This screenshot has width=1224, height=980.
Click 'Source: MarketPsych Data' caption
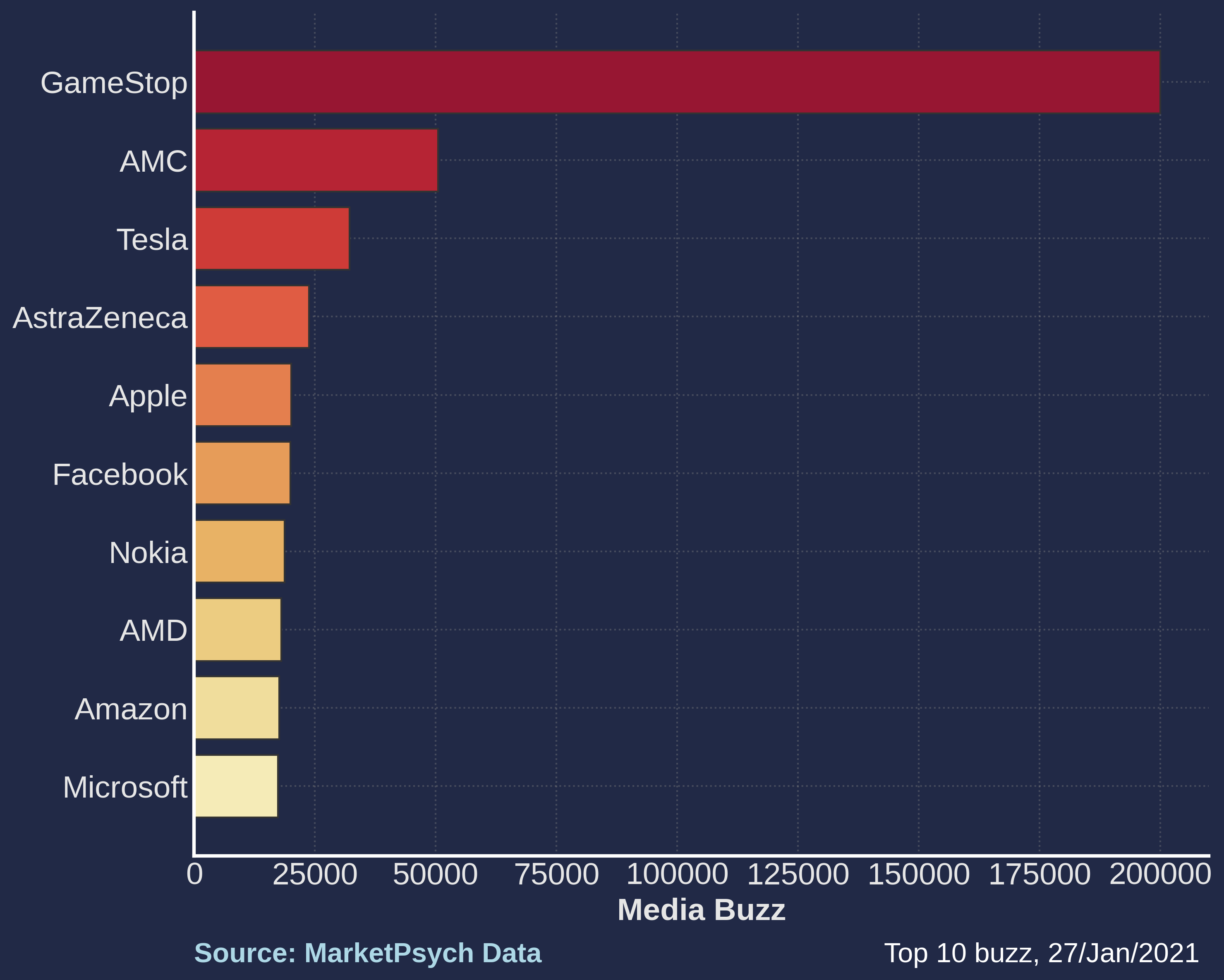point(368,954)
